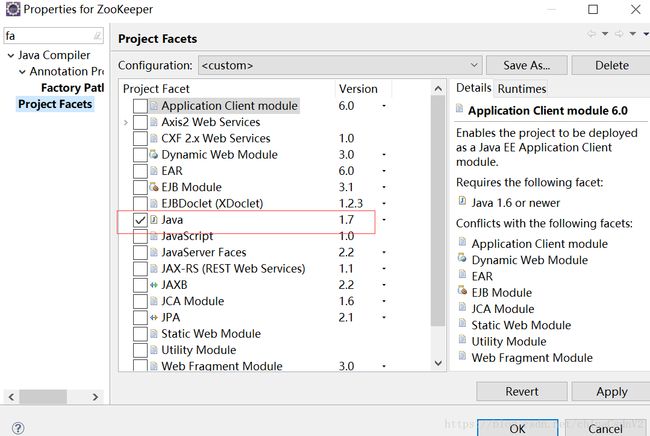
Task: Click the Cancel button
Action: (x=605, y=428)
